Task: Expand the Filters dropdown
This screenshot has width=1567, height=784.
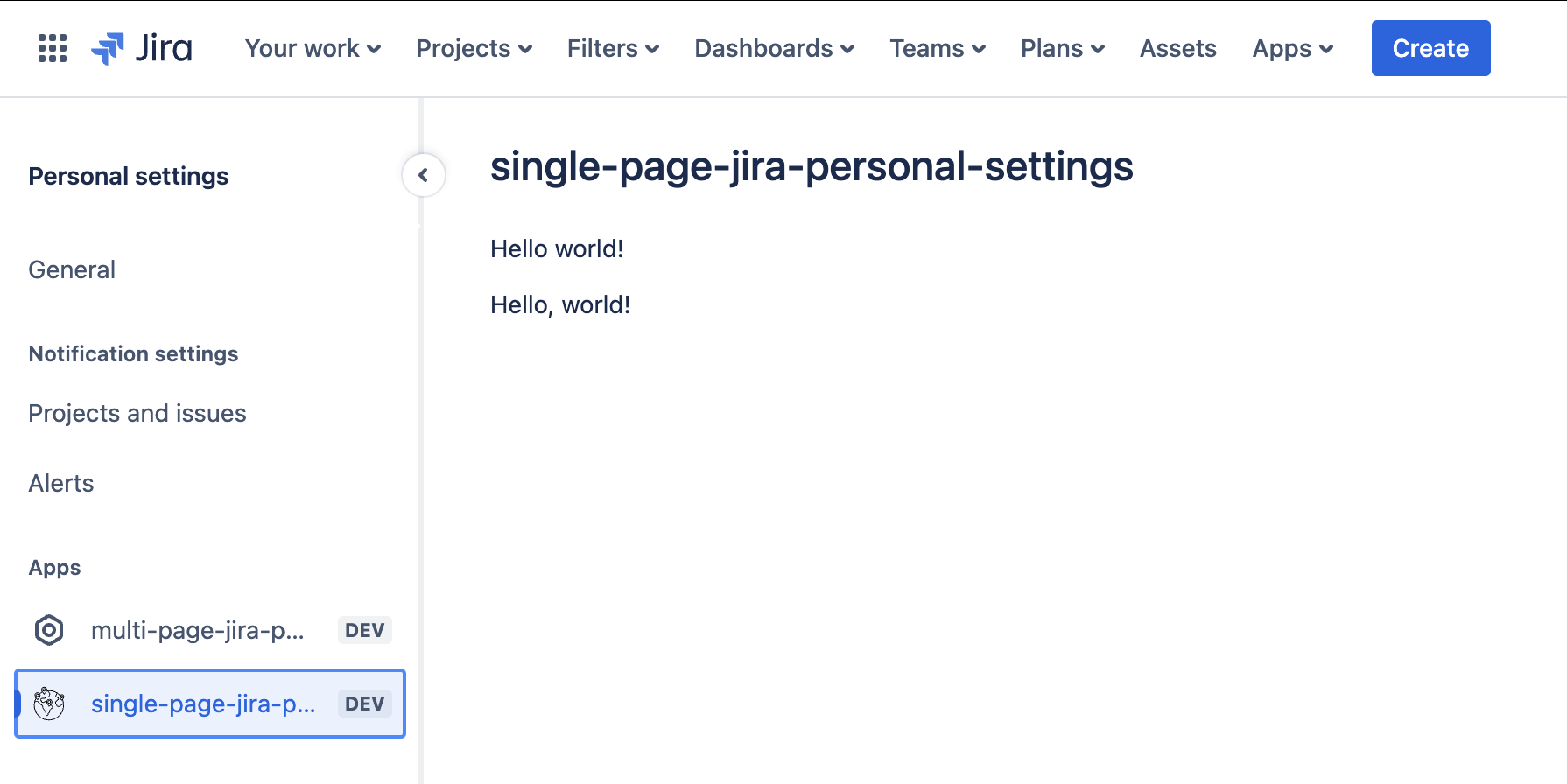Action: click(x=613, y=48)
